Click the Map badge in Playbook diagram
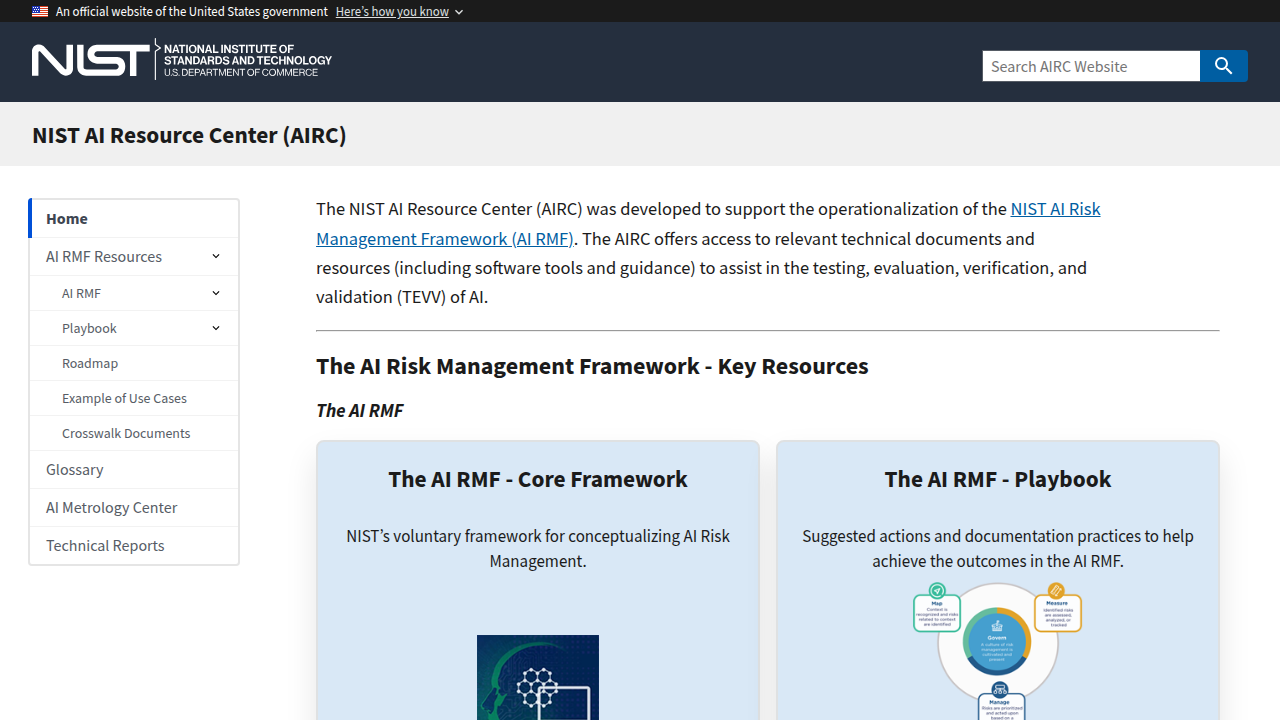The image size is (1280, 720). click(x=937, y=608)
